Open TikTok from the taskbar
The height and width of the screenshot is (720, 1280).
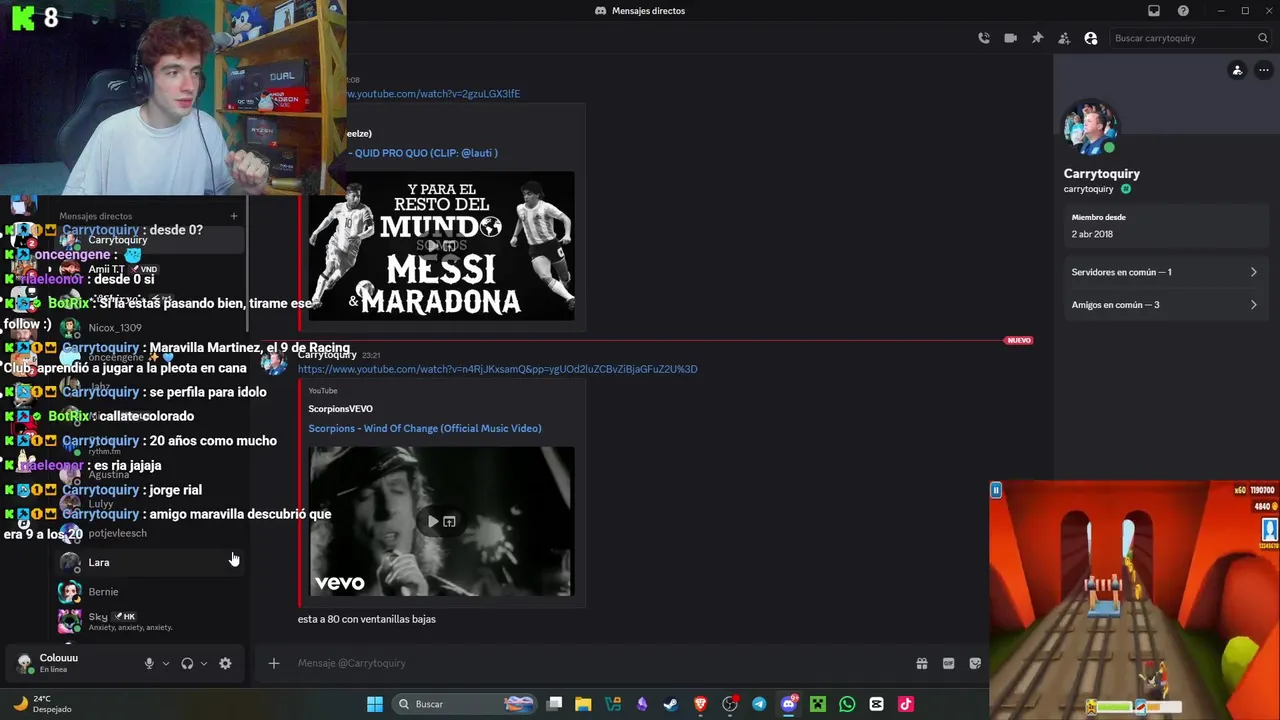pos(906,704)
